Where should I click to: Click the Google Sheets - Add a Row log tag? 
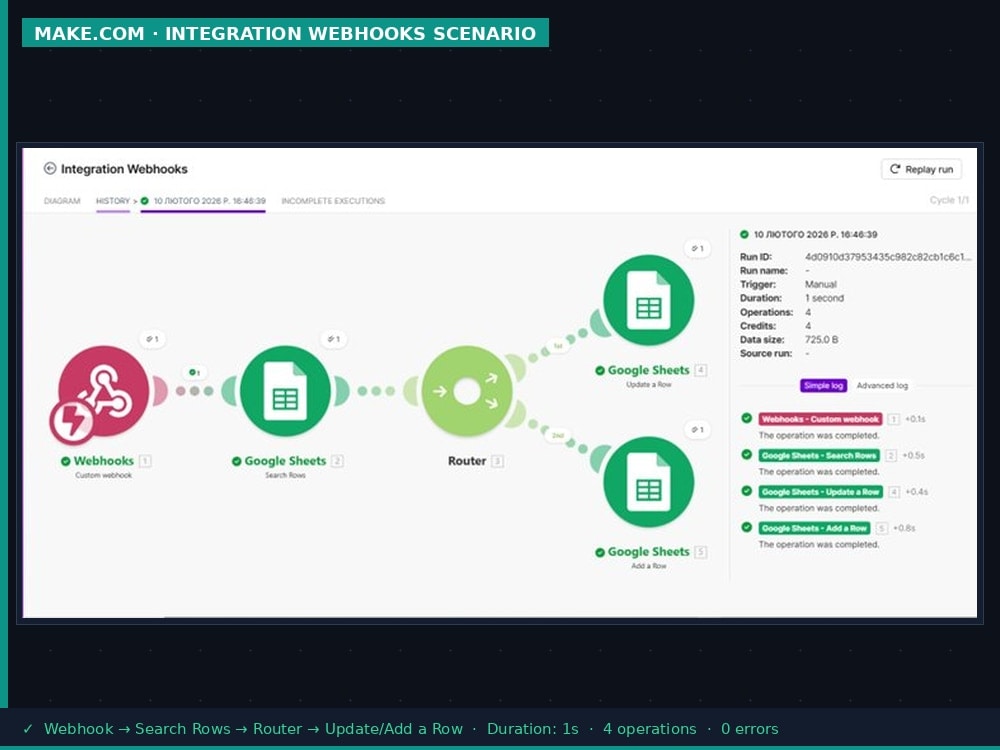[x=814, y=528]
